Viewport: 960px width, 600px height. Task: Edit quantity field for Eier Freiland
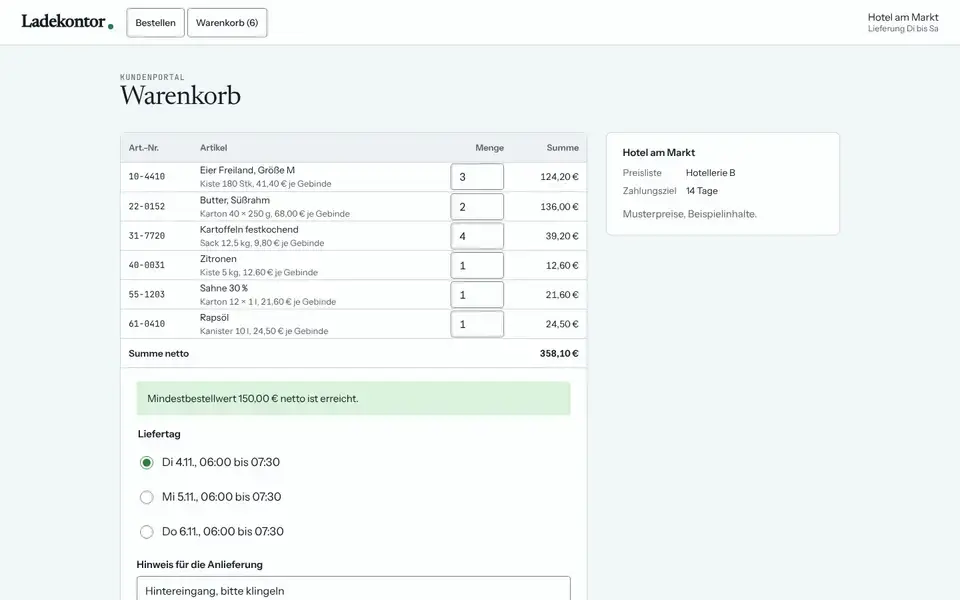477,177
